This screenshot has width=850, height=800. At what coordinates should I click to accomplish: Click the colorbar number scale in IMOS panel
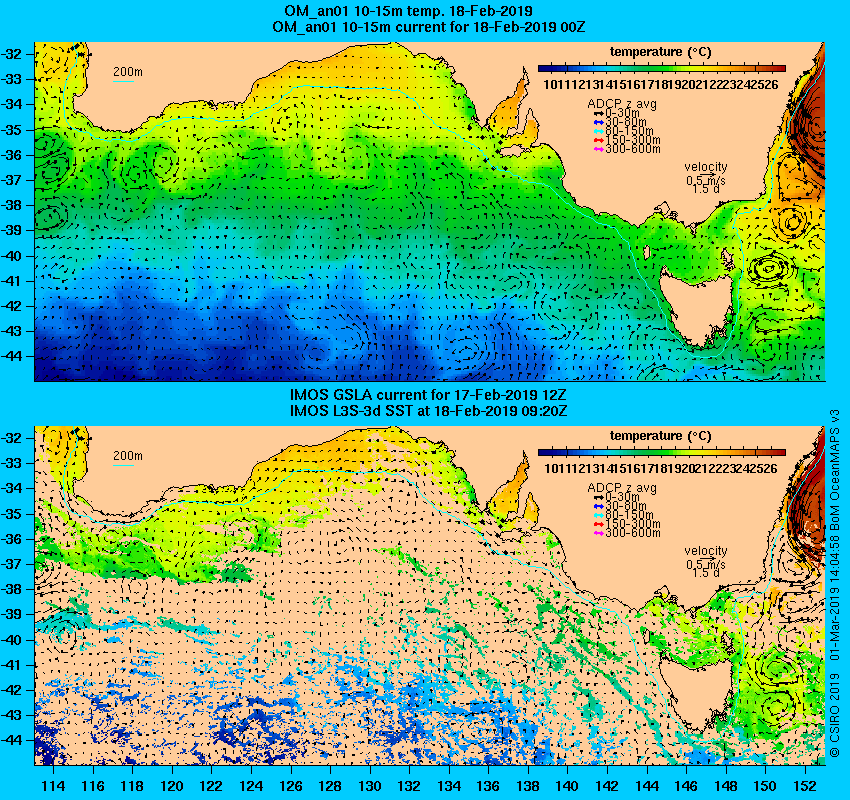(661, 469)
